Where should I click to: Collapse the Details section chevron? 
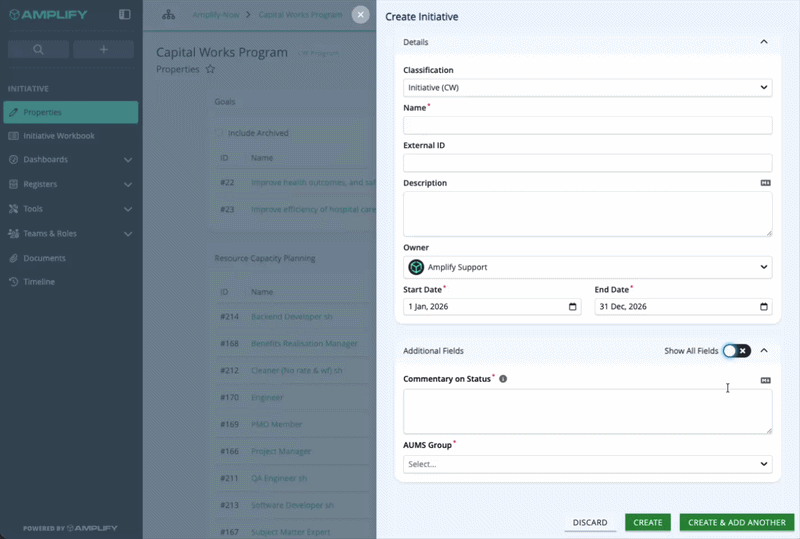pyautogui.click(x=764, y=42)
